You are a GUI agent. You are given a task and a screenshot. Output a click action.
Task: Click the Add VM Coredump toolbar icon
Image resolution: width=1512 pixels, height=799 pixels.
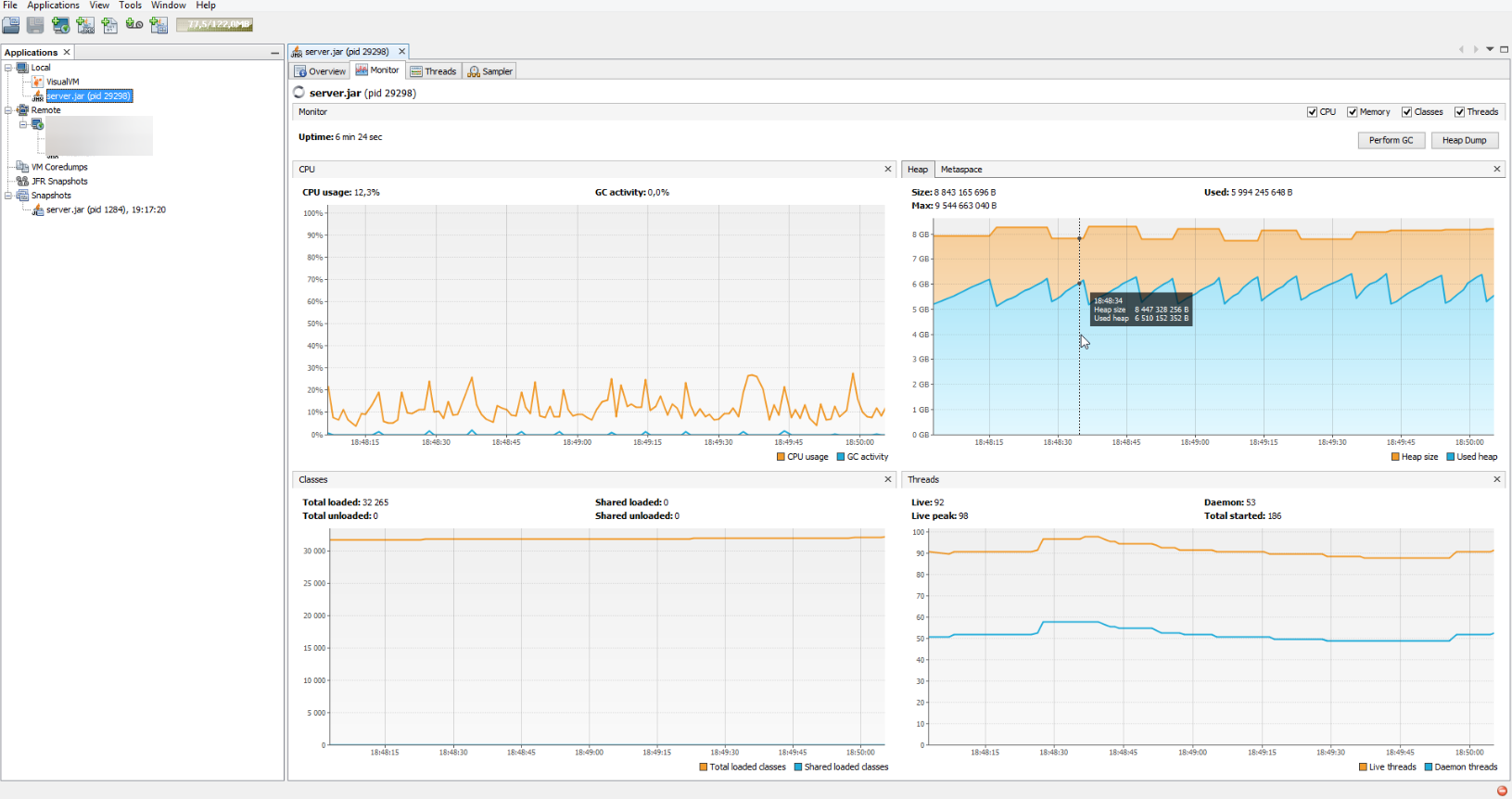pyautogui.click(x=109, y=25)
